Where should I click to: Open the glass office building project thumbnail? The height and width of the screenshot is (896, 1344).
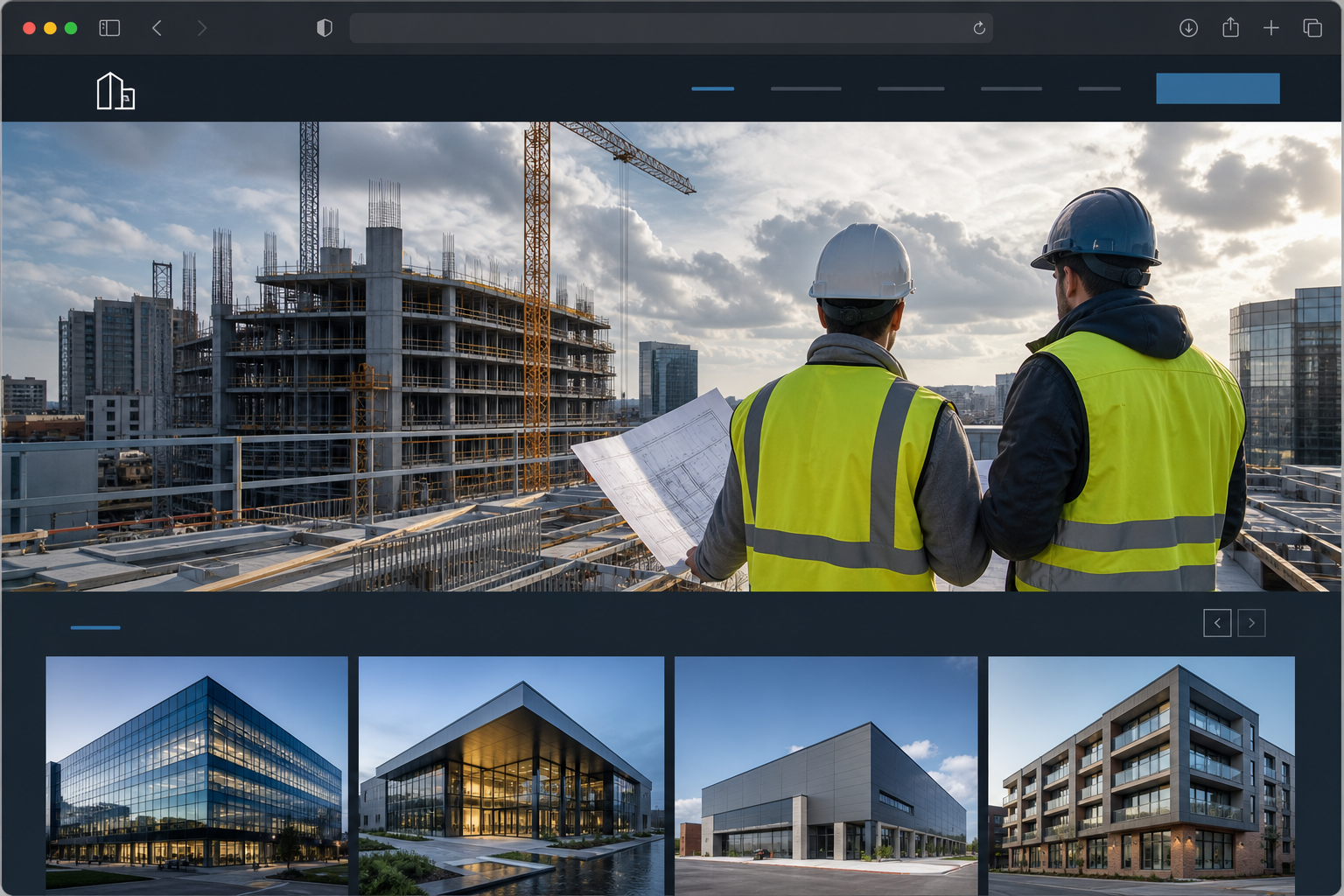pyautogui.click(x=197, y=775)
